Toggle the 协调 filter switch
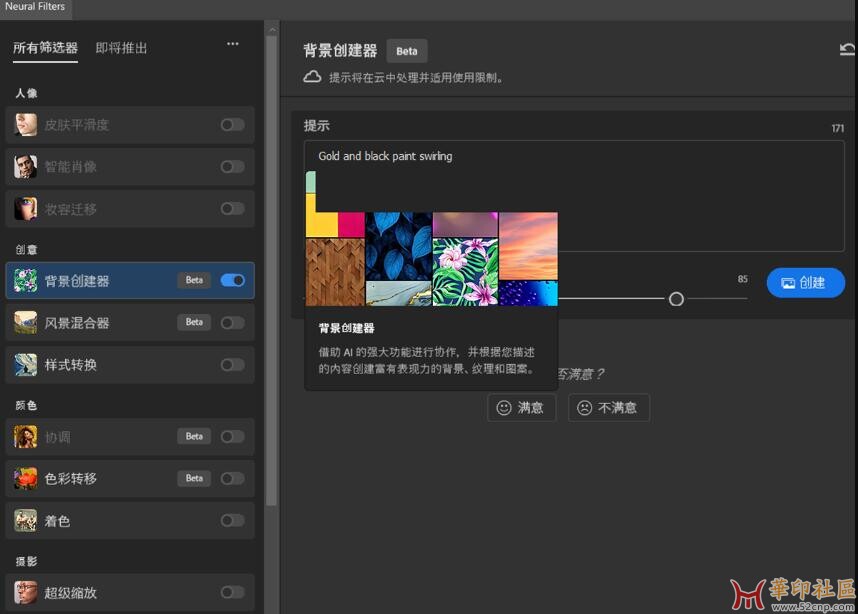This screenshot has height=614, width=858. tap(233, 437)
